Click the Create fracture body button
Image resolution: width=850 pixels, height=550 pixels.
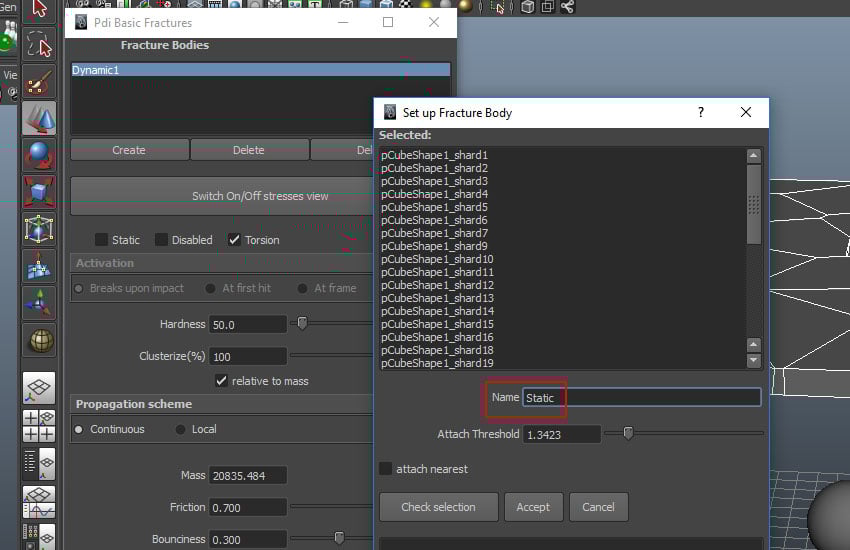point(130,150)
